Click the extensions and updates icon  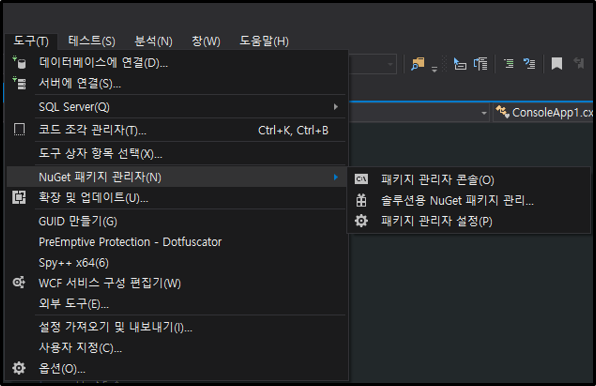tap(19, 198)
